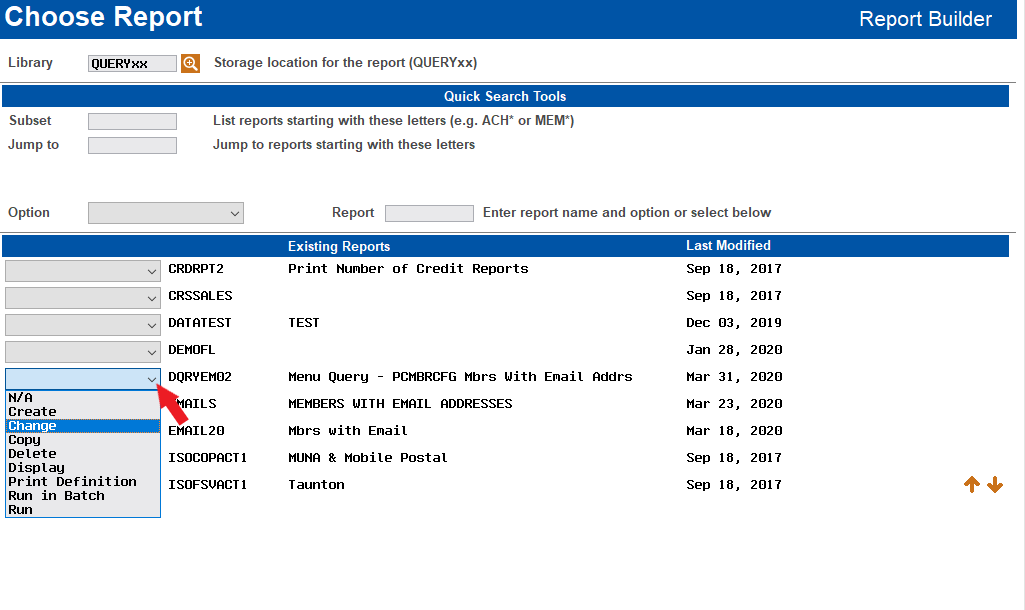Click report name CRDRPT2
This screenshot has width=1025, height=610.
click(196, 269)
